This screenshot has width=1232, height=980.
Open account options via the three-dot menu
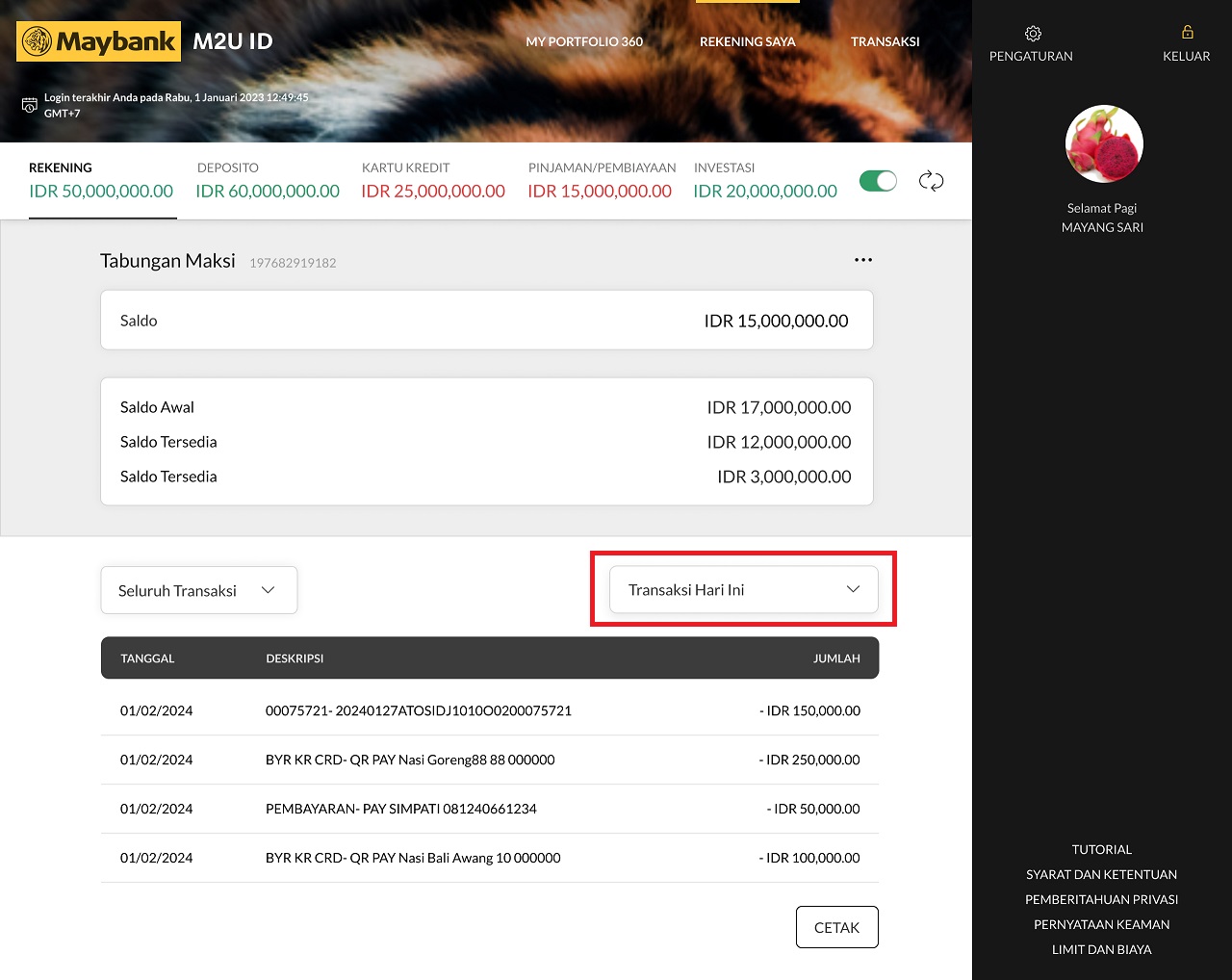pos(863,259)
